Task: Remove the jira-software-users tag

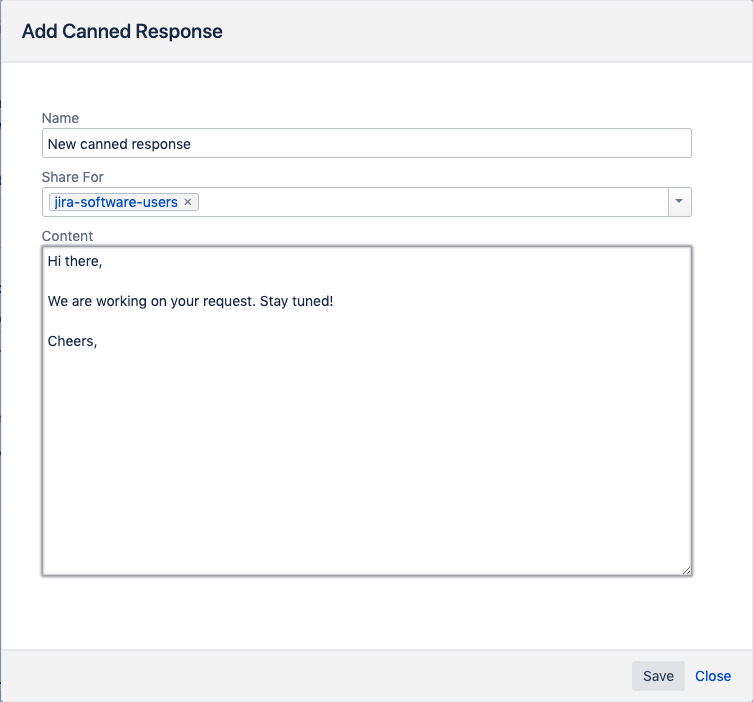Action: (x=187, y=202)
